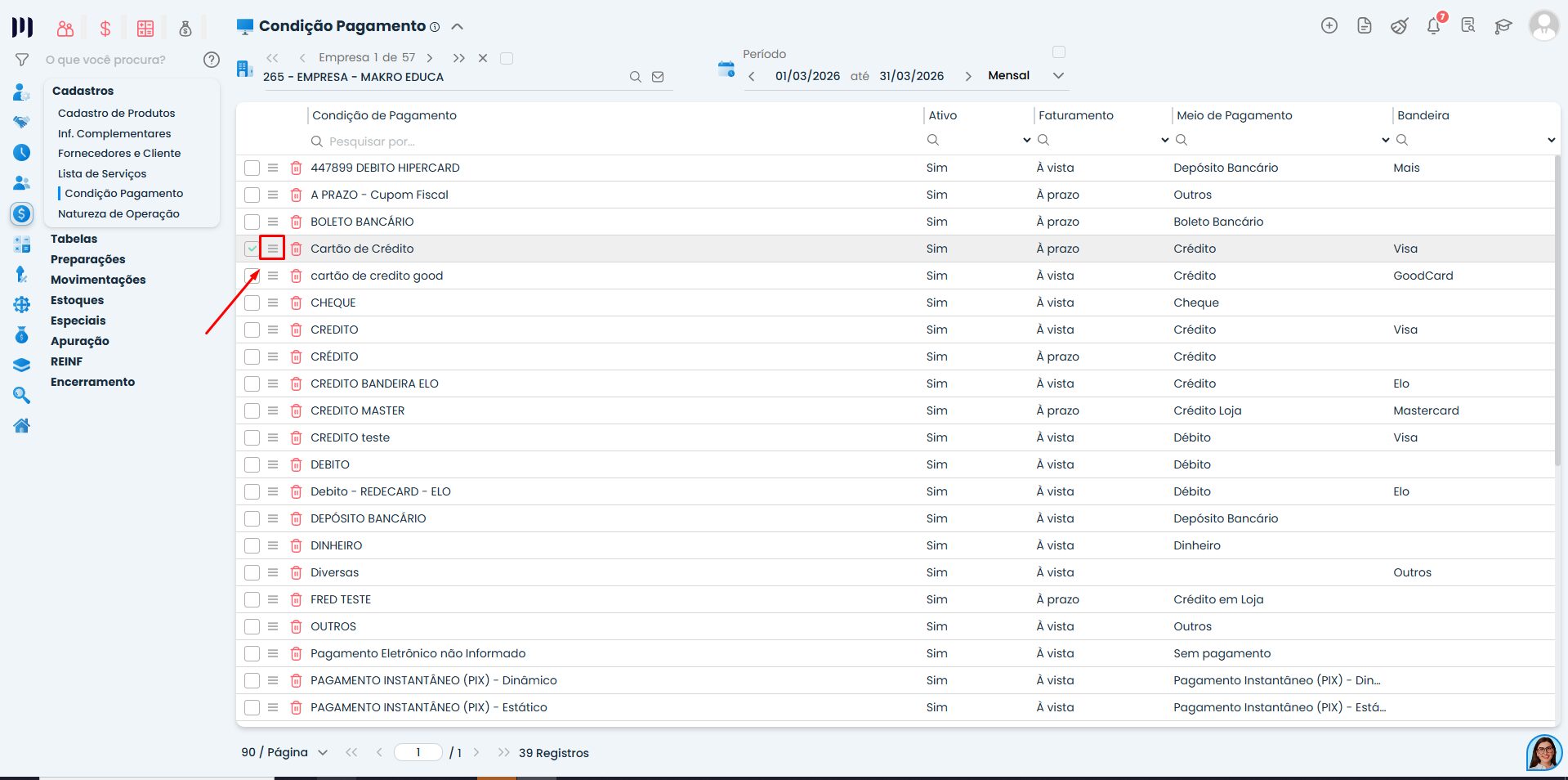Click the company search magnifier icon

pos(635,77)
